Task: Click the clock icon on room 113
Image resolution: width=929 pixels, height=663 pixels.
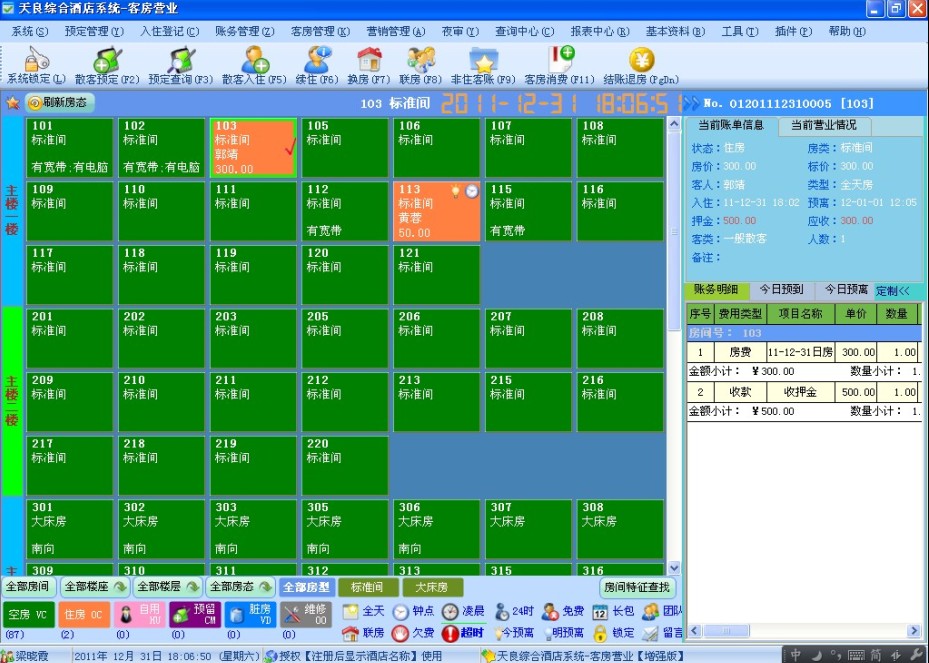Action: tap(472, 191)
